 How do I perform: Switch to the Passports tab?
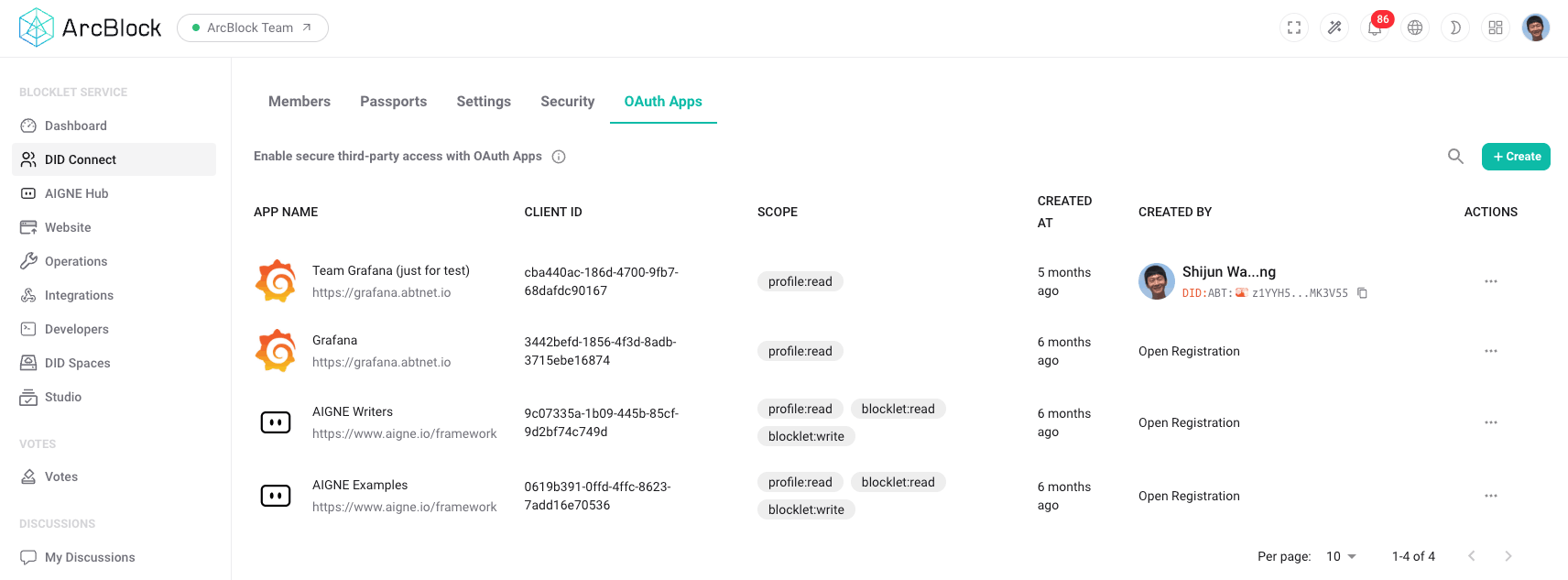394,102
